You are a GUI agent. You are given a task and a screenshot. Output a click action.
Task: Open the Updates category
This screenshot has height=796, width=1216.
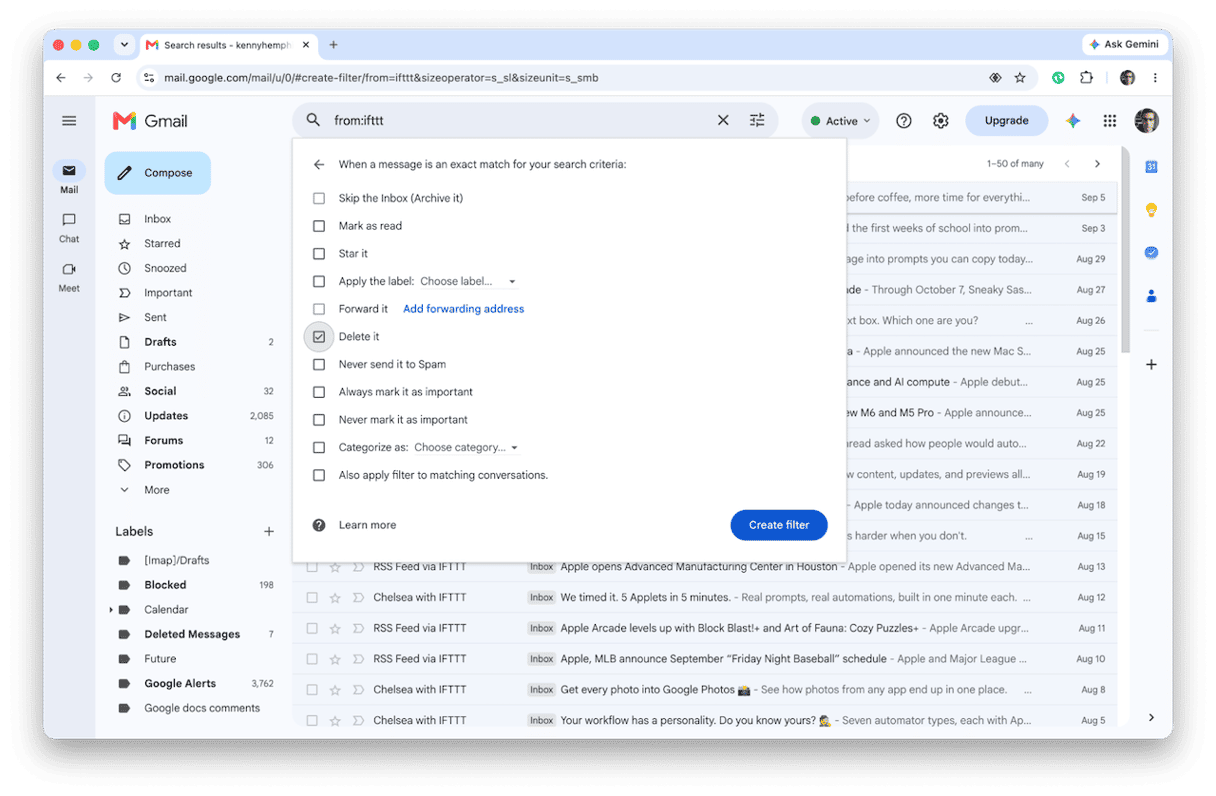pos(166,416)
